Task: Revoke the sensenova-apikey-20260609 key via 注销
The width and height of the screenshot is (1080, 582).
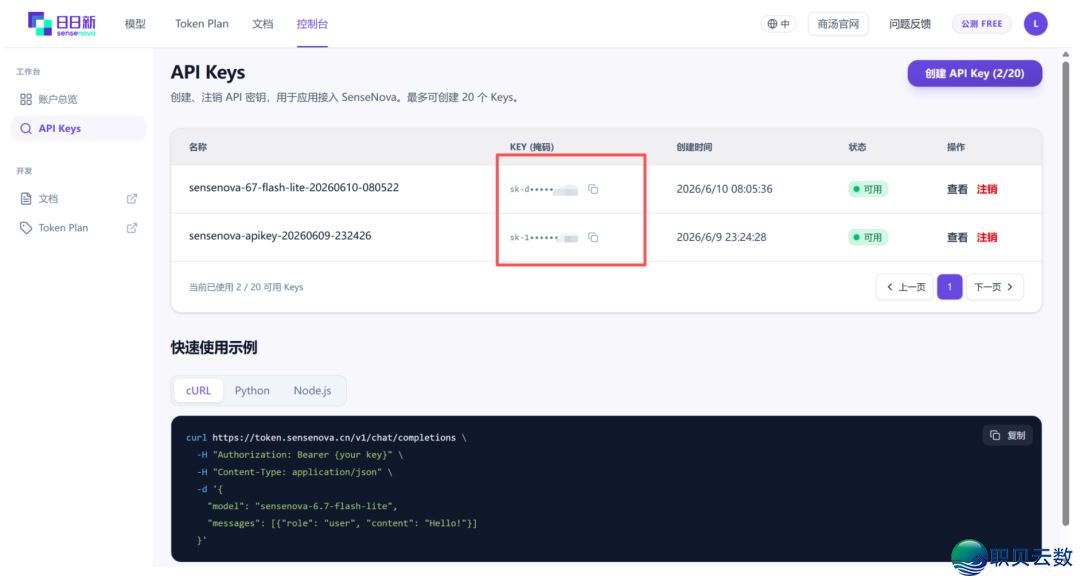Action: pos(986,237)
